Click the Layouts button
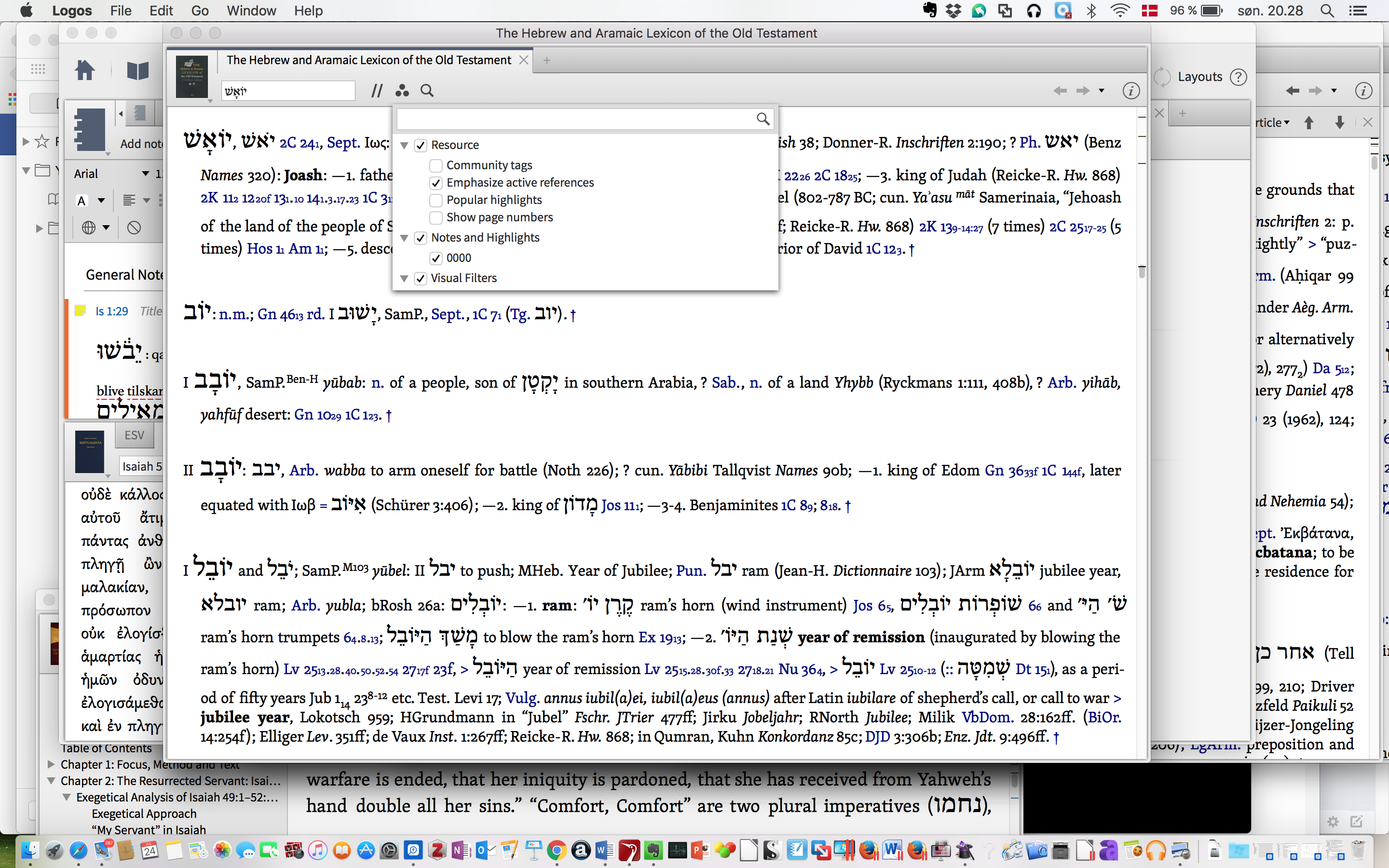The width and height of the screenshot is (1389, 868). 1199,77
